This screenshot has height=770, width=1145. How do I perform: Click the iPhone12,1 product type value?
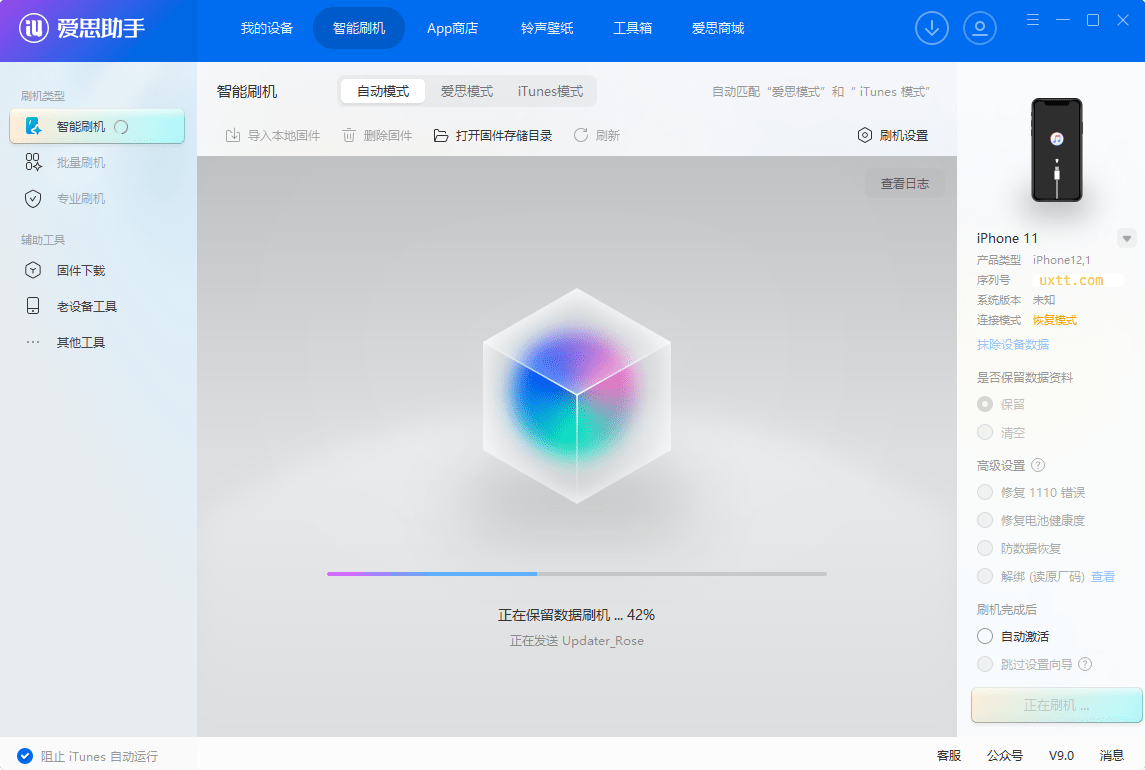coord(1061,260)
